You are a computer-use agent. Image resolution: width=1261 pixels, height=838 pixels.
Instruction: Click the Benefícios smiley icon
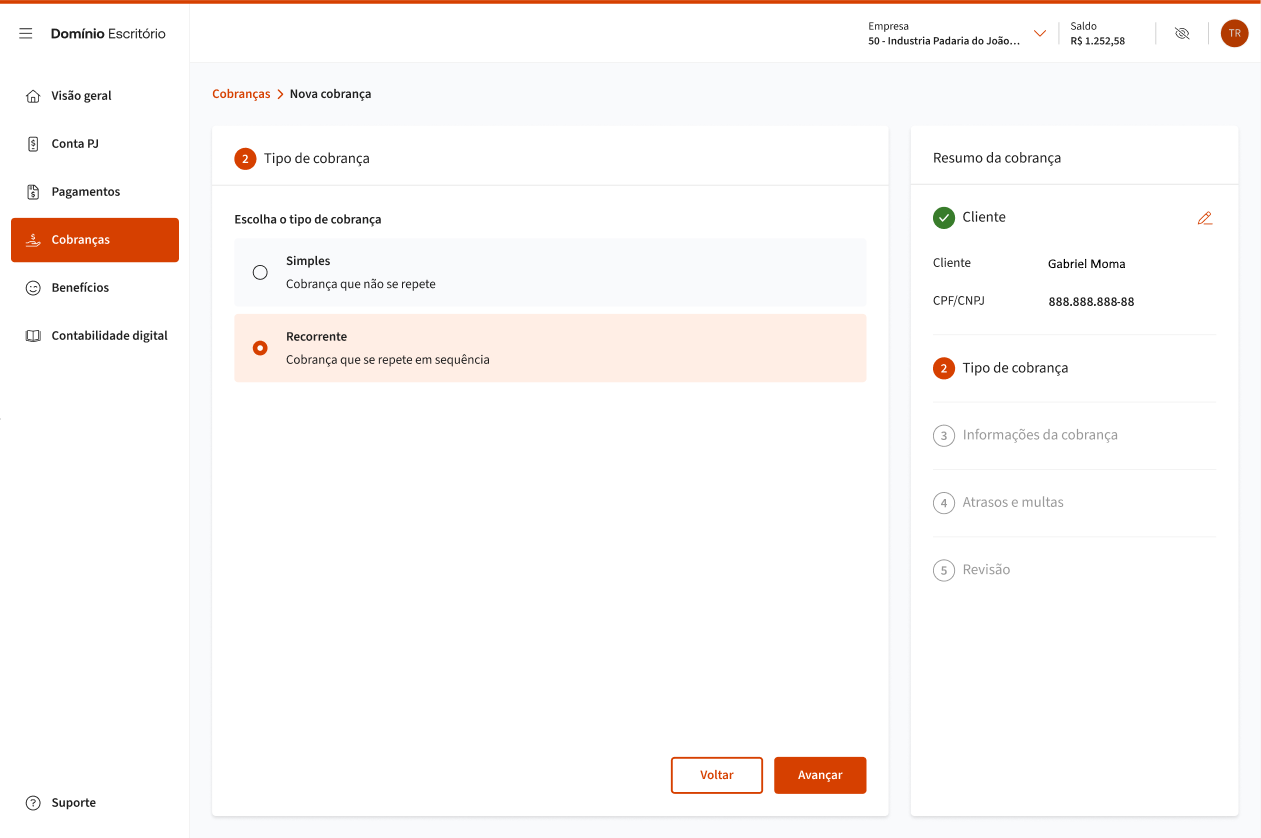(x=33, y=288)
